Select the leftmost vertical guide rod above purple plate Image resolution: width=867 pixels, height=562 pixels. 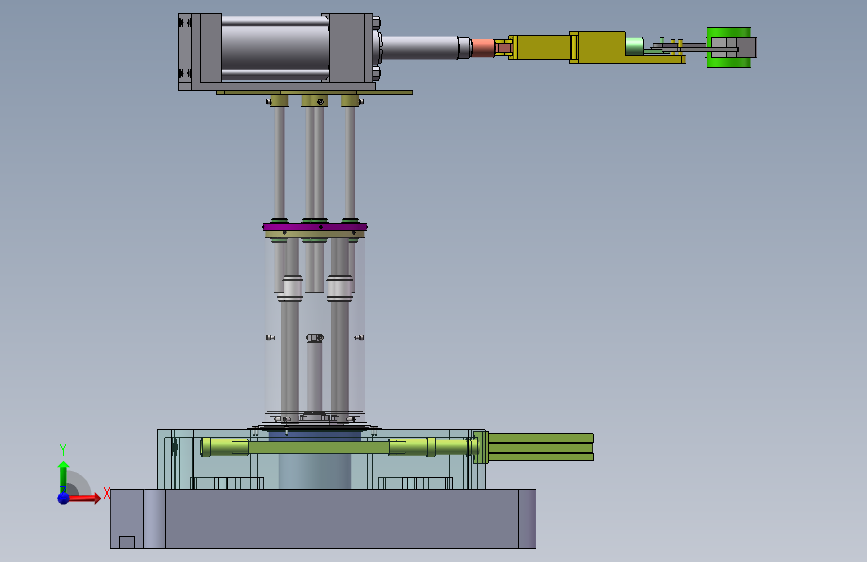click(x=279, y=162)
